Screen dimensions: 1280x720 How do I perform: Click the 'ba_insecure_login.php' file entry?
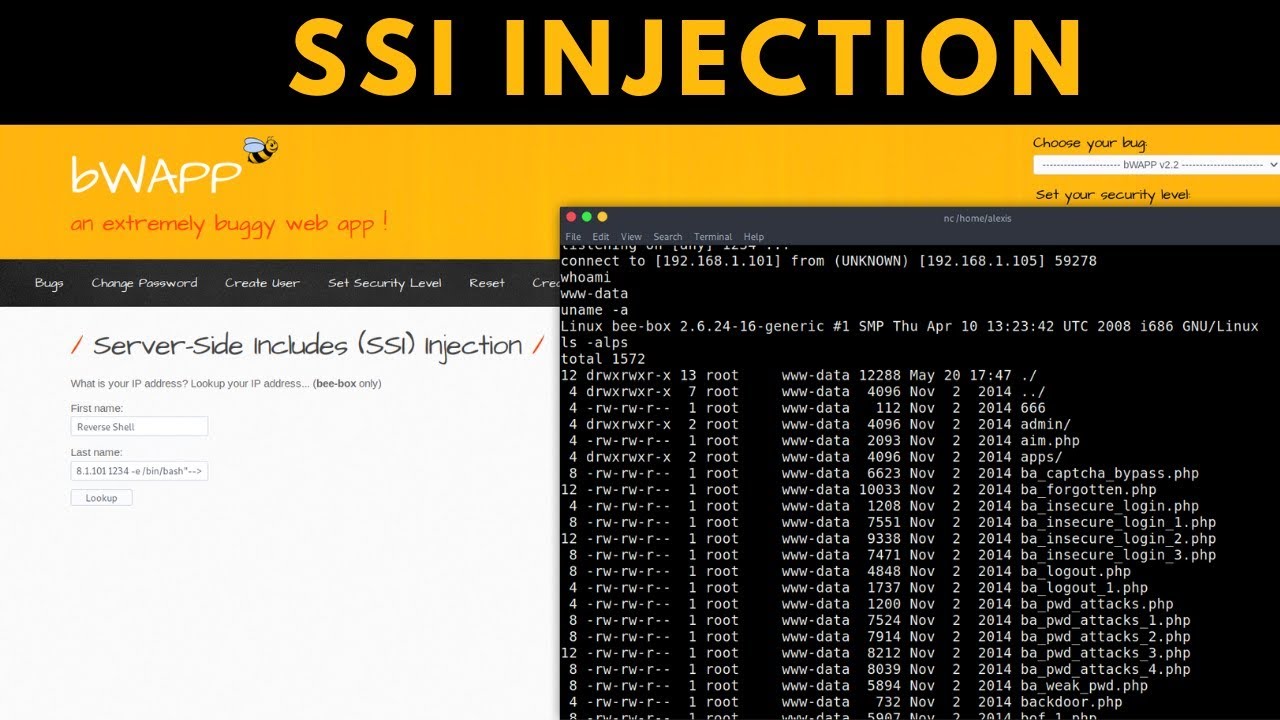(x=1110, y=506)
